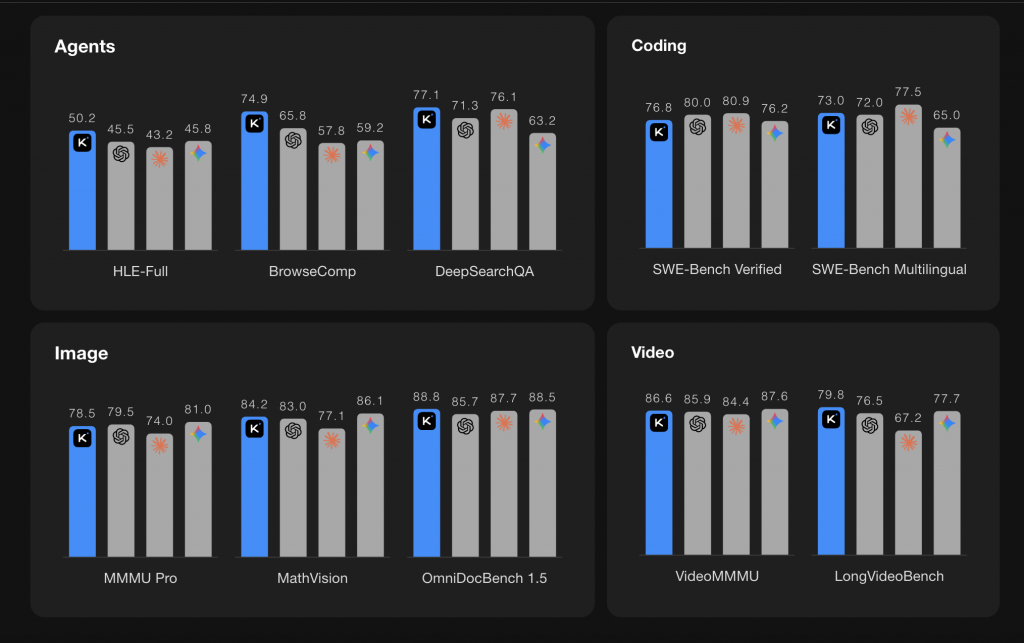Click the 74.9 score above BrowseComp
This screenshot has height=643, width=1024.
coord(255,99)
